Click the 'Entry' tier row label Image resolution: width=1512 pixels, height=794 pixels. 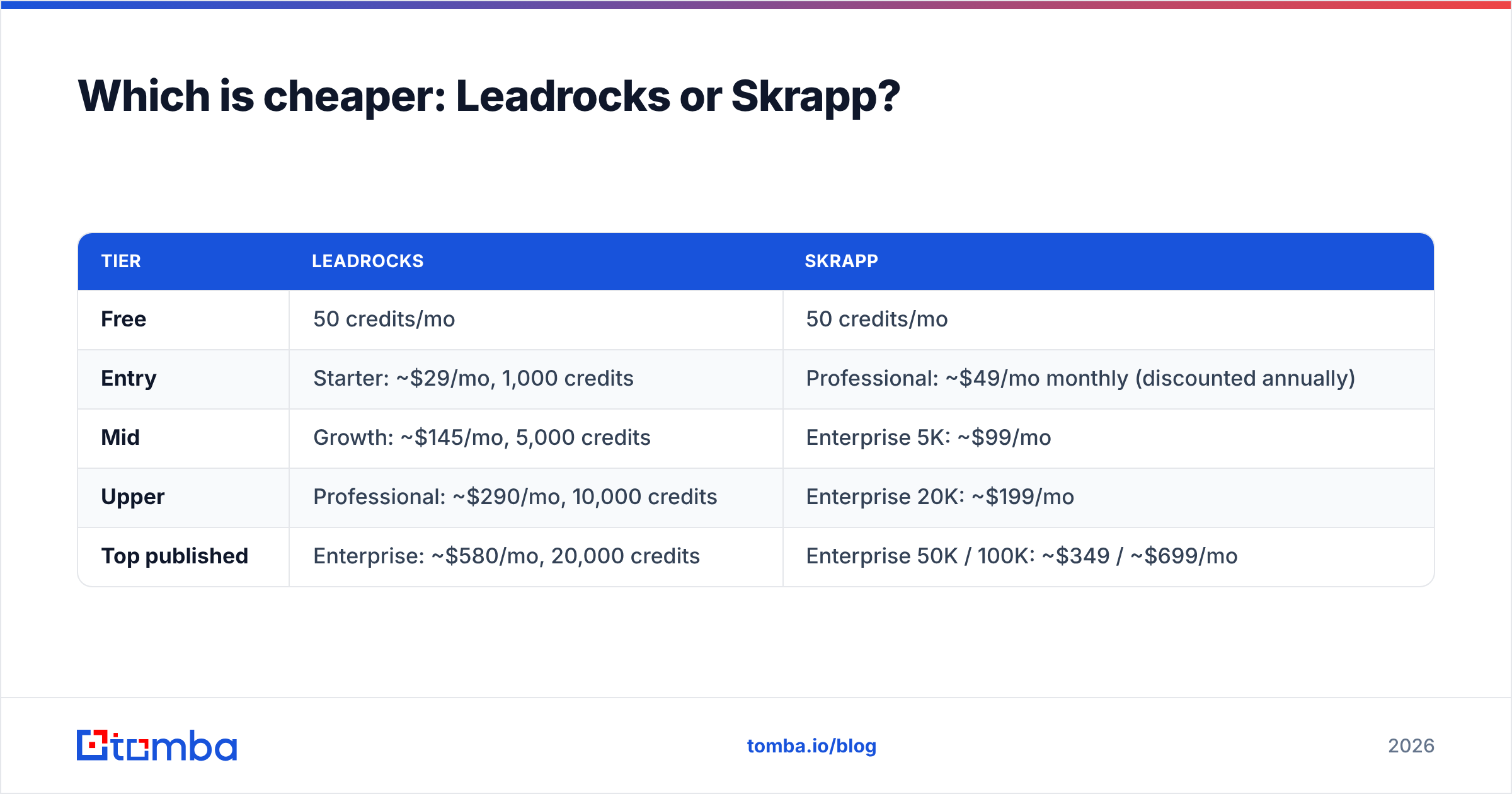(x=129, y=378)
